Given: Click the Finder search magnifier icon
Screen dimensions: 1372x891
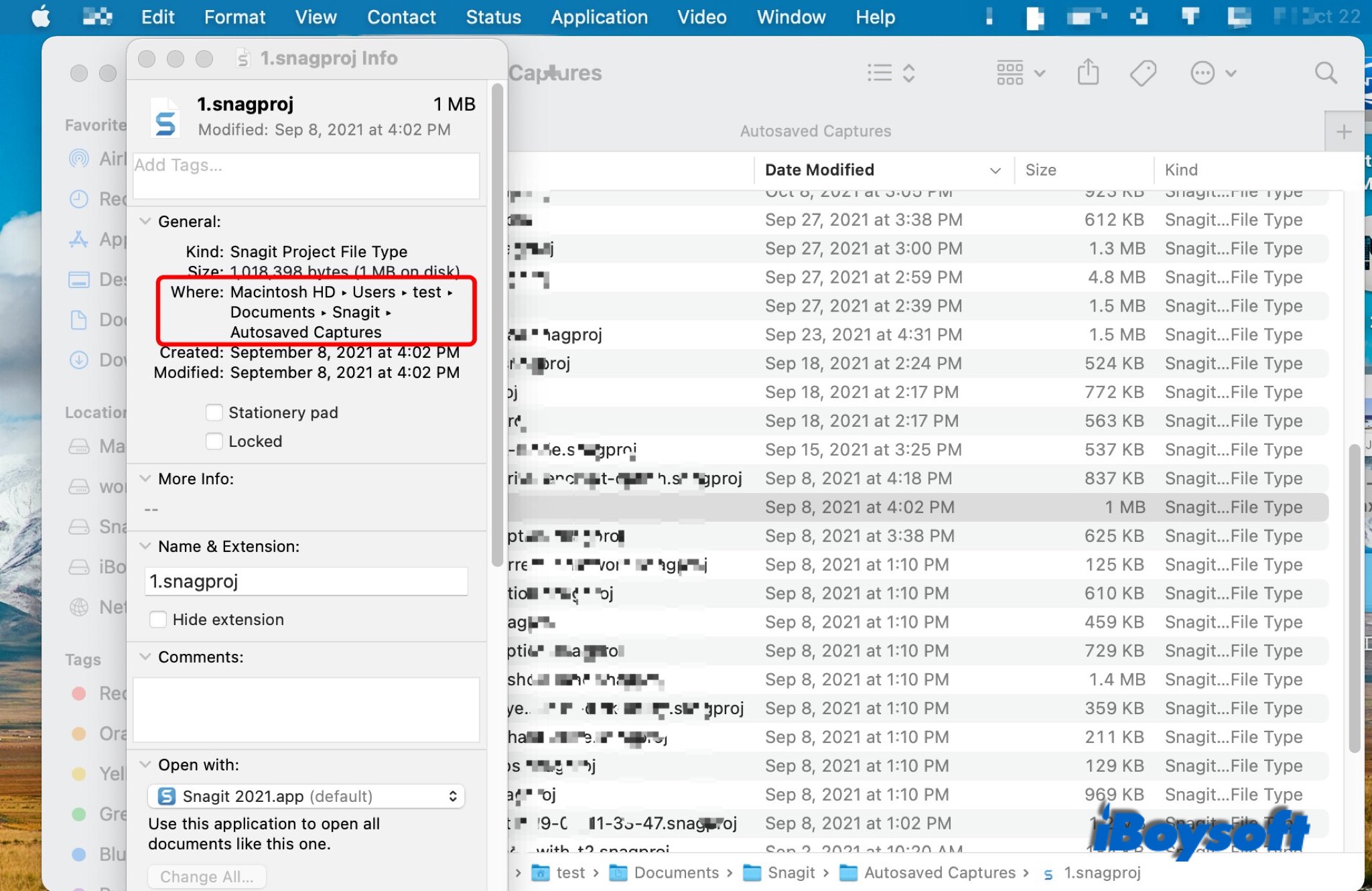Looking at the screenshot, I should [1326, 72].
